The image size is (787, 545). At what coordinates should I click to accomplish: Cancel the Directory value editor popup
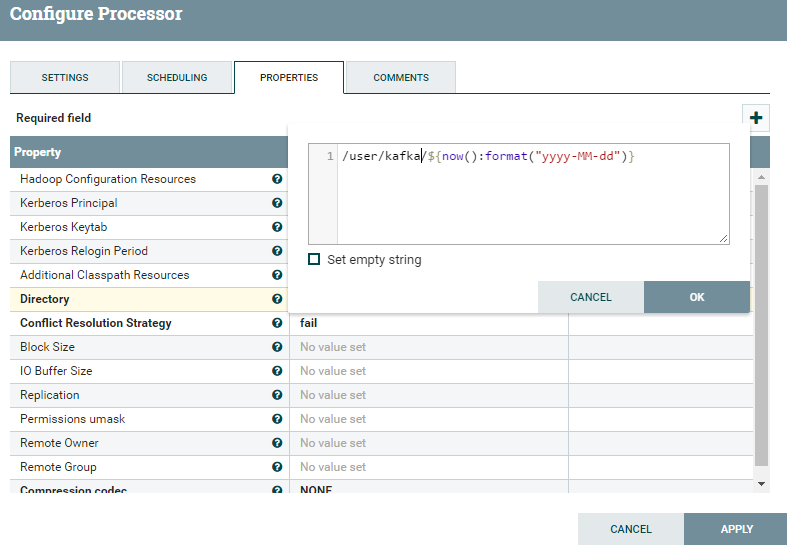[590, 297]
